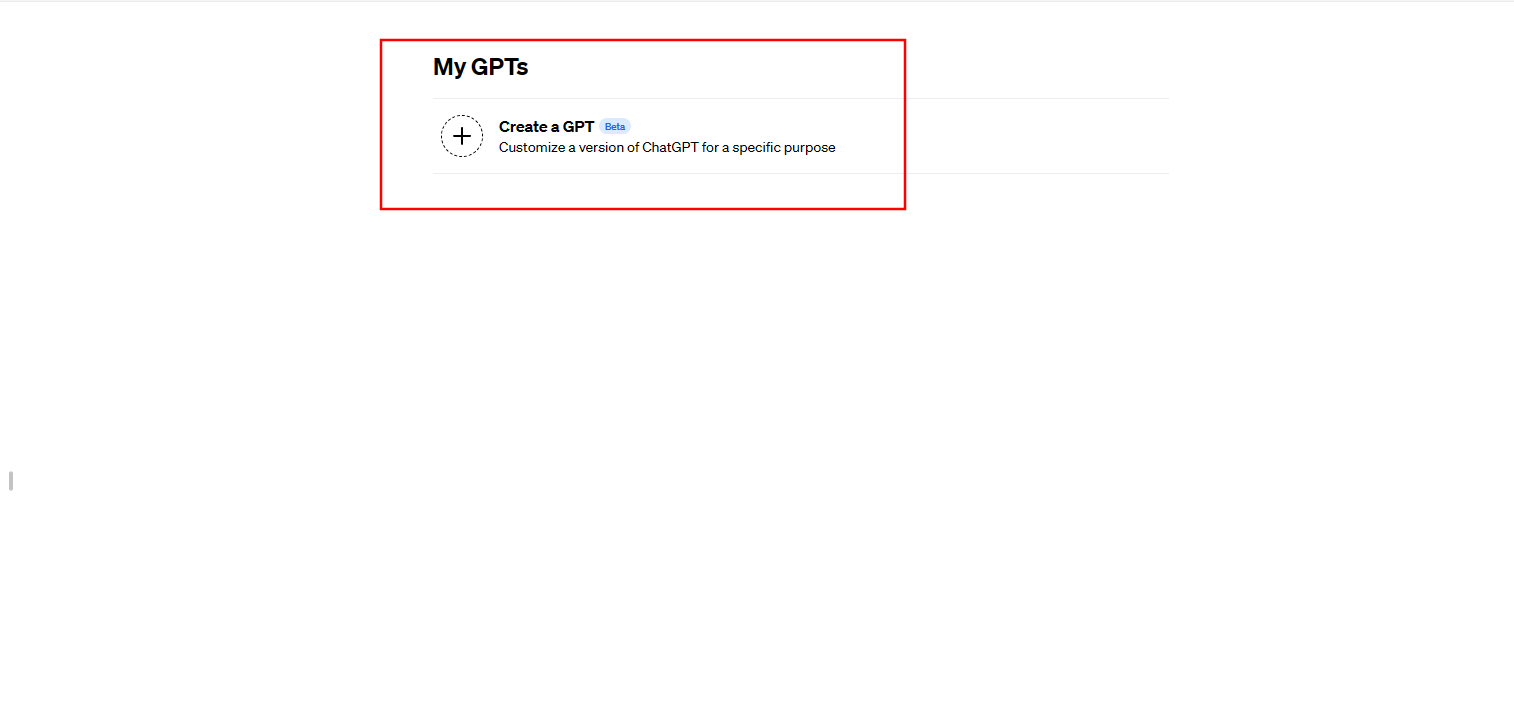
Task: Click the blue Beta badge
Action: point(615,127)
